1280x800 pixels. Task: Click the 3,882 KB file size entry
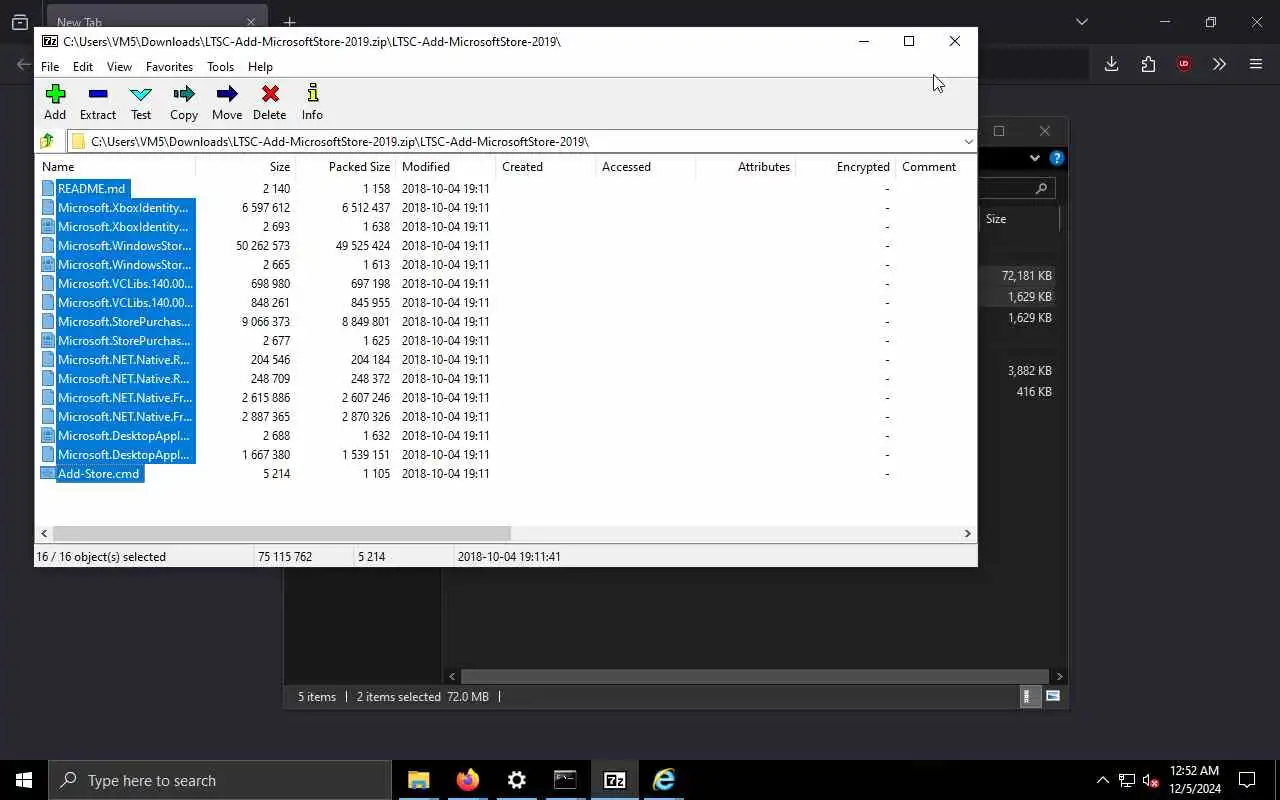[1029, 370]
